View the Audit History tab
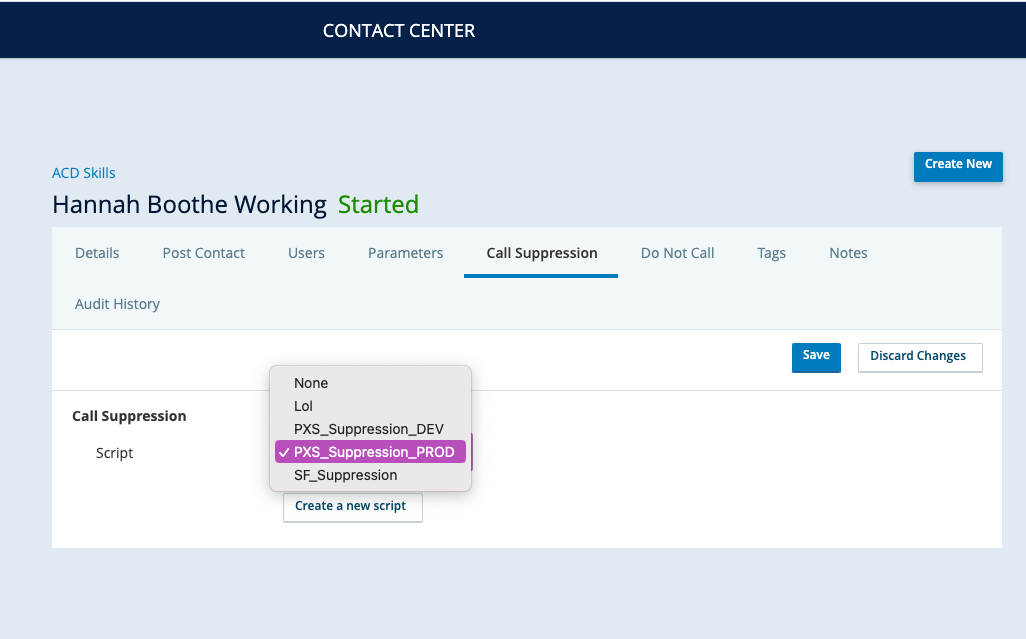The width and height of the screenshot is (1026, 639). (117, 304)
